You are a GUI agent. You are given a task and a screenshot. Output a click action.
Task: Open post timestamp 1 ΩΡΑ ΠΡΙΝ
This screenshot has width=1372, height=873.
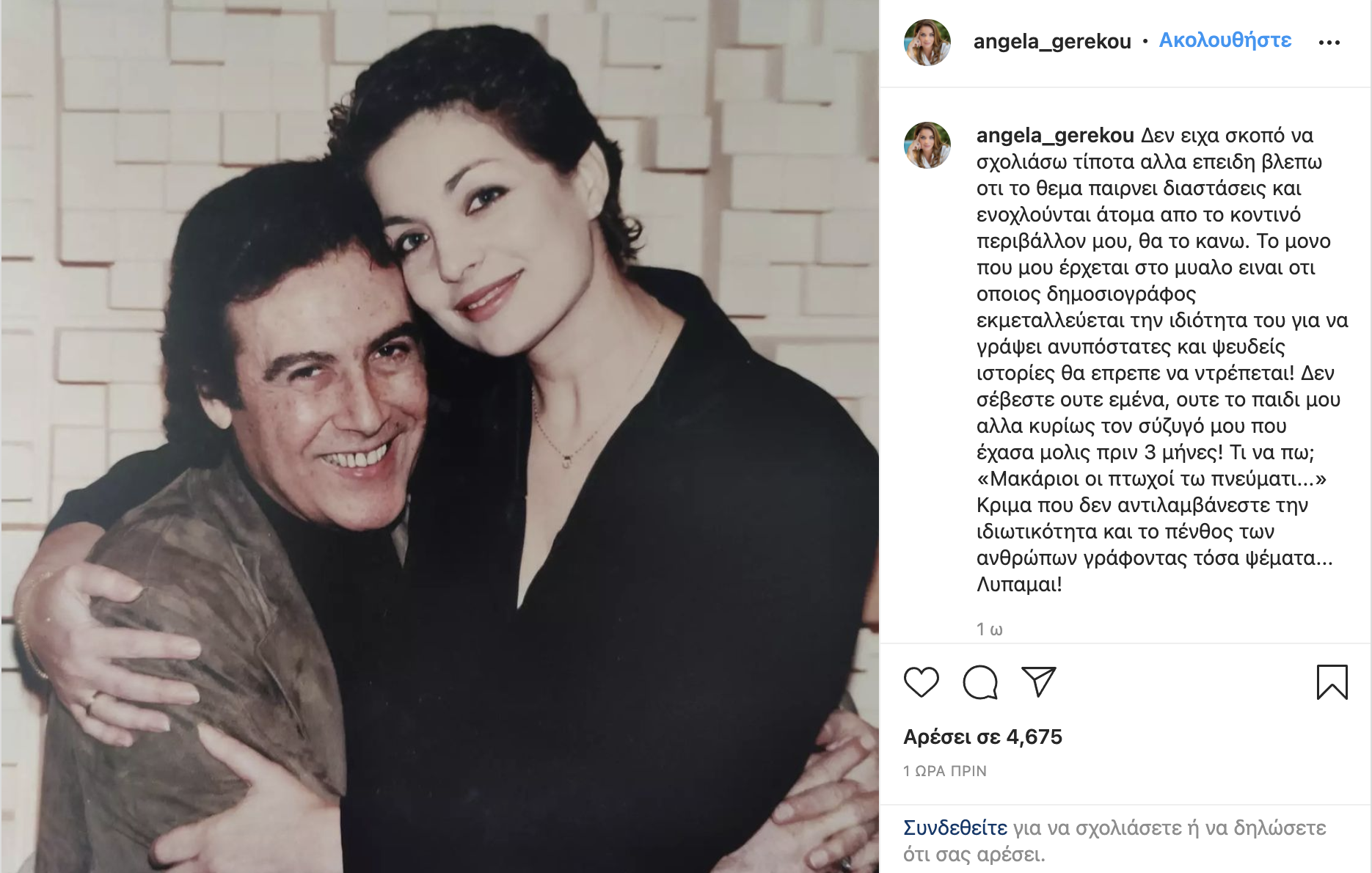coord(945,771)
